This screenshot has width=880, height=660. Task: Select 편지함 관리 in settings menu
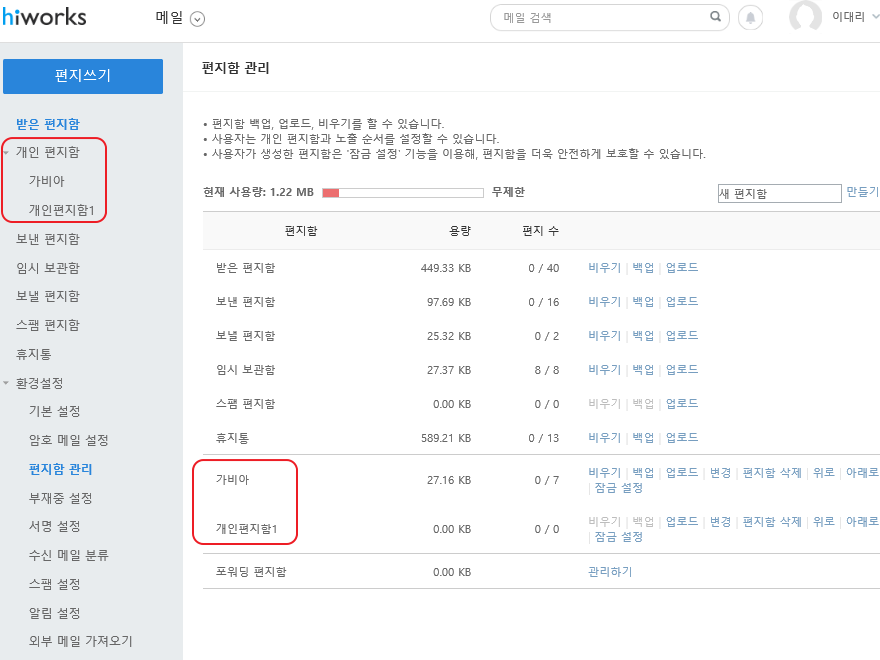[x=61, y=469]
